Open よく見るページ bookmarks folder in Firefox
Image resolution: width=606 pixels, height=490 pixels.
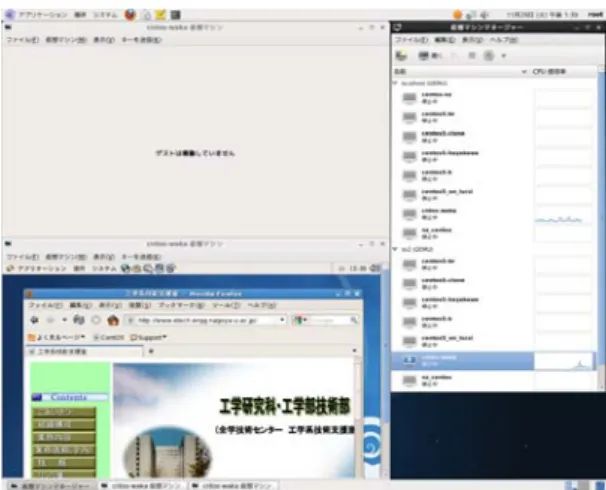click(56, 337)
